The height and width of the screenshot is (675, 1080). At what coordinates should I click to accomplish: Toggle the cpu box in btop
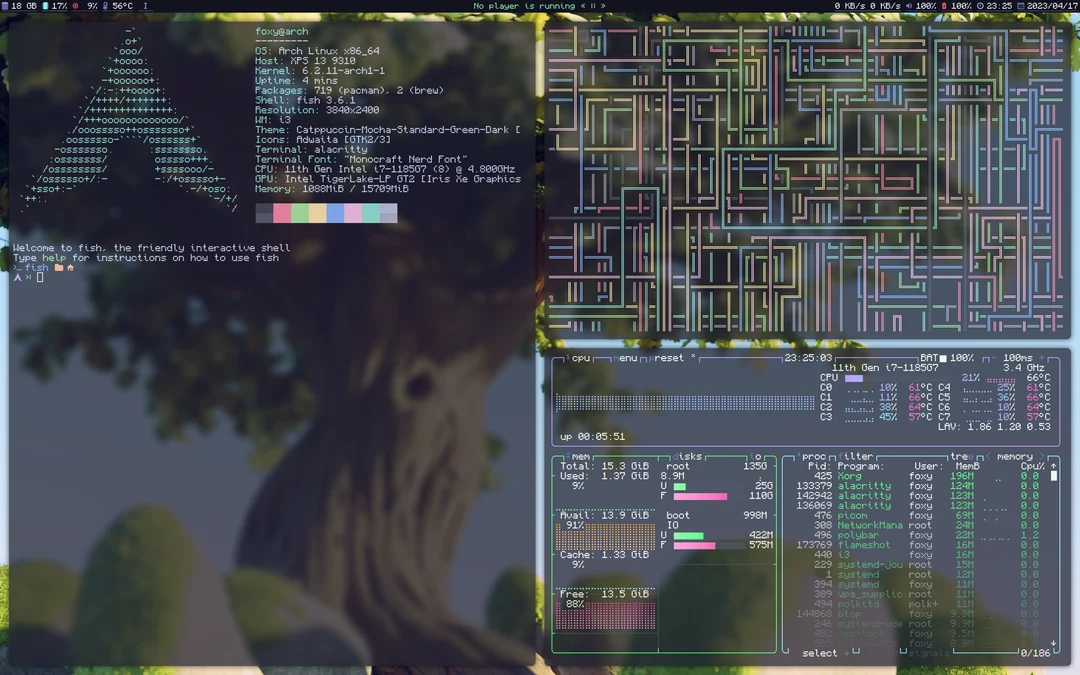click(582, 357)
